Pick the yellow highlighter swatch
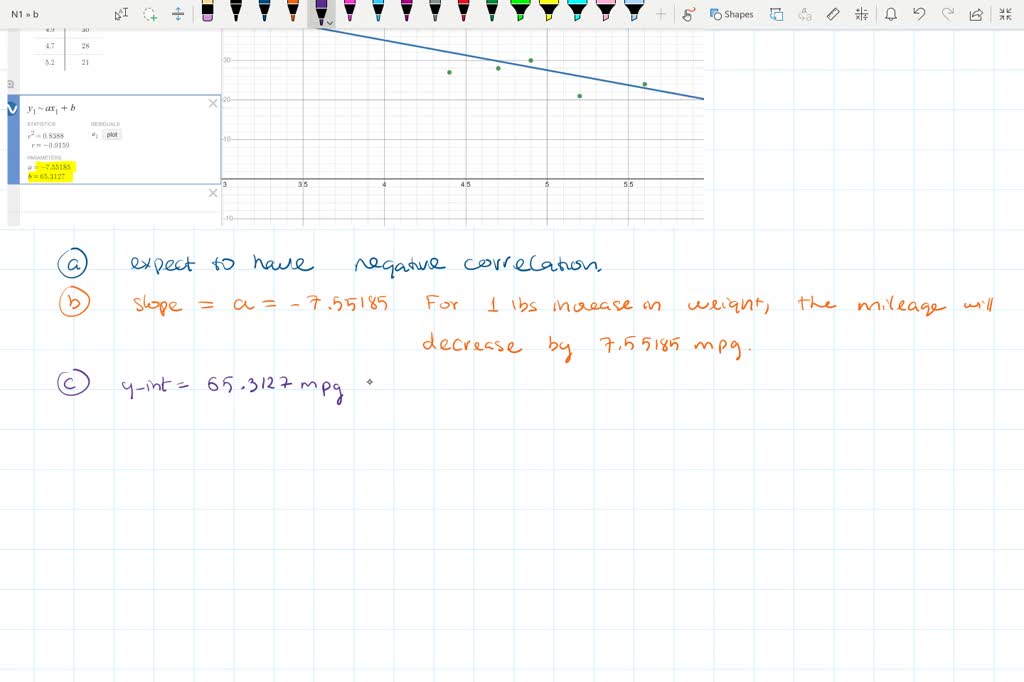 point(548,14)
